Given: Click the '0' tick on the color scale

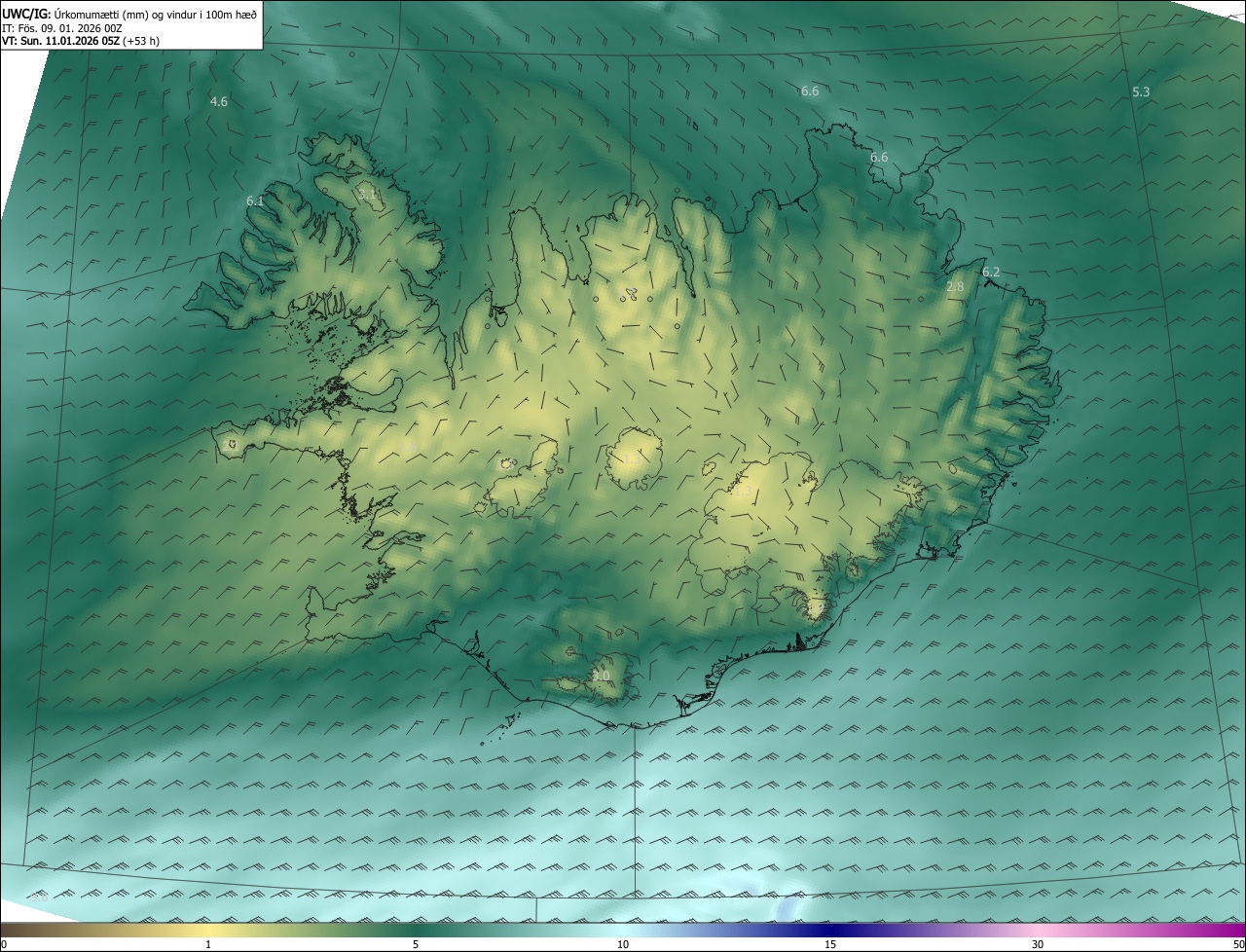Looking at the screenshot, I should [x=4, y=944].
